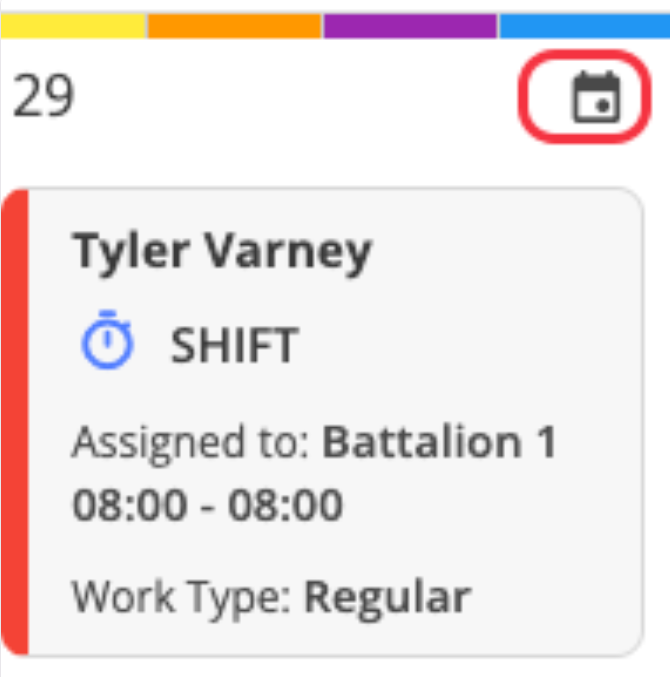The height and width of the screenshot is (677, 670).
Task: Select the yellow color bar segment
Action: 73,26
